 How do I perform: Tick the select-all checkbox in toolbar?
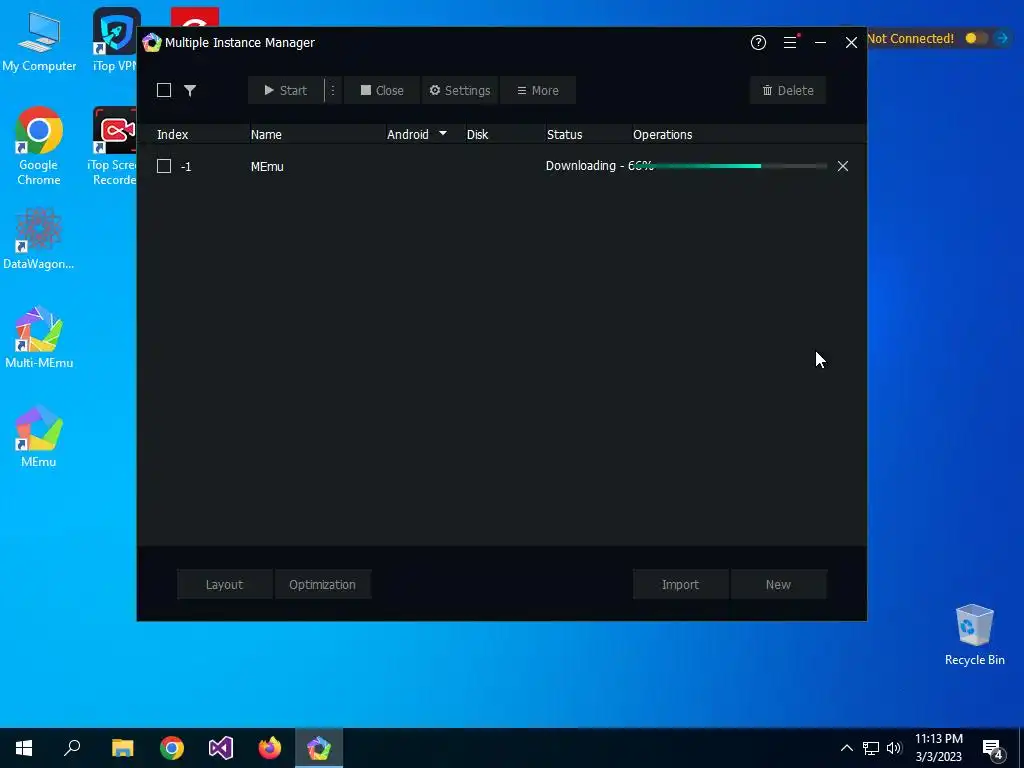pos(164,90)
